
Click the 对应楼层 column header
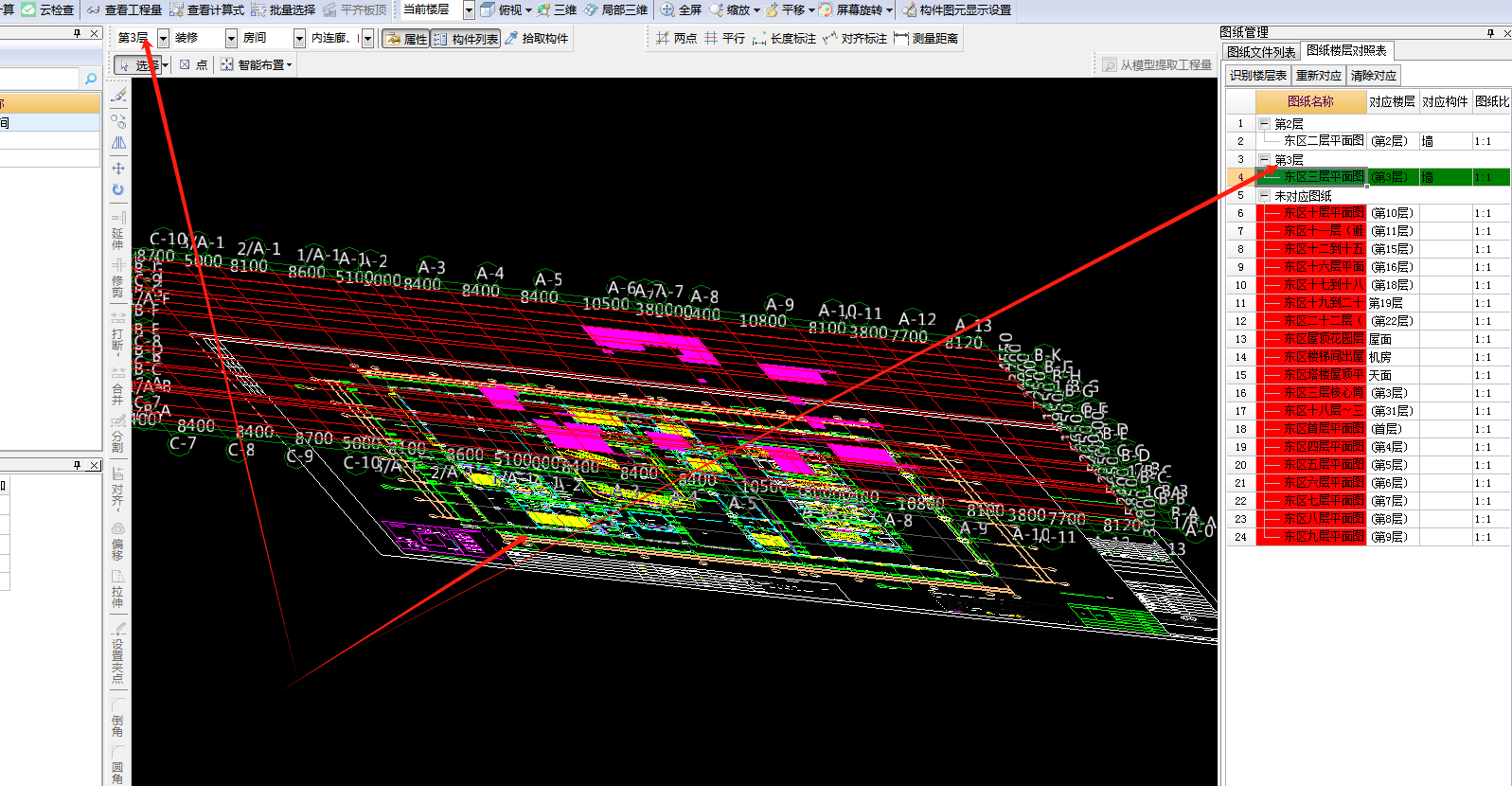coord(1392,101)
